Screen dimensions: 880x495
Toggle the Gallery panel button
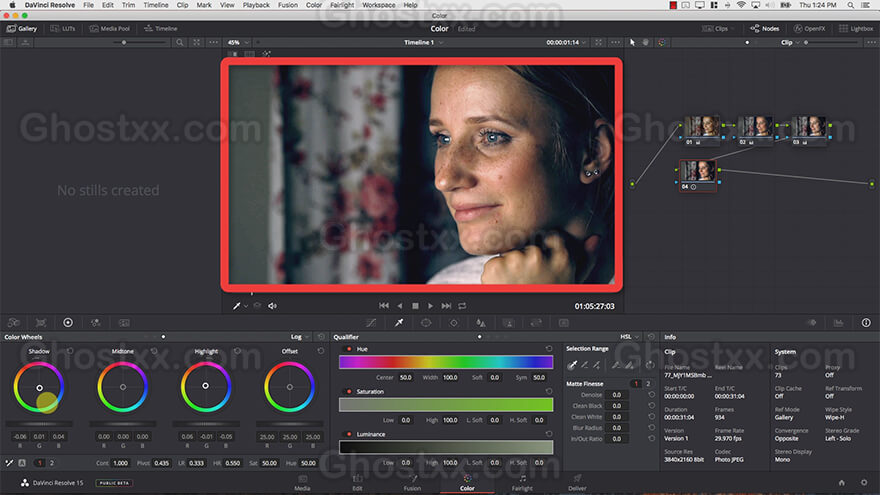click(x=22, y=29)
